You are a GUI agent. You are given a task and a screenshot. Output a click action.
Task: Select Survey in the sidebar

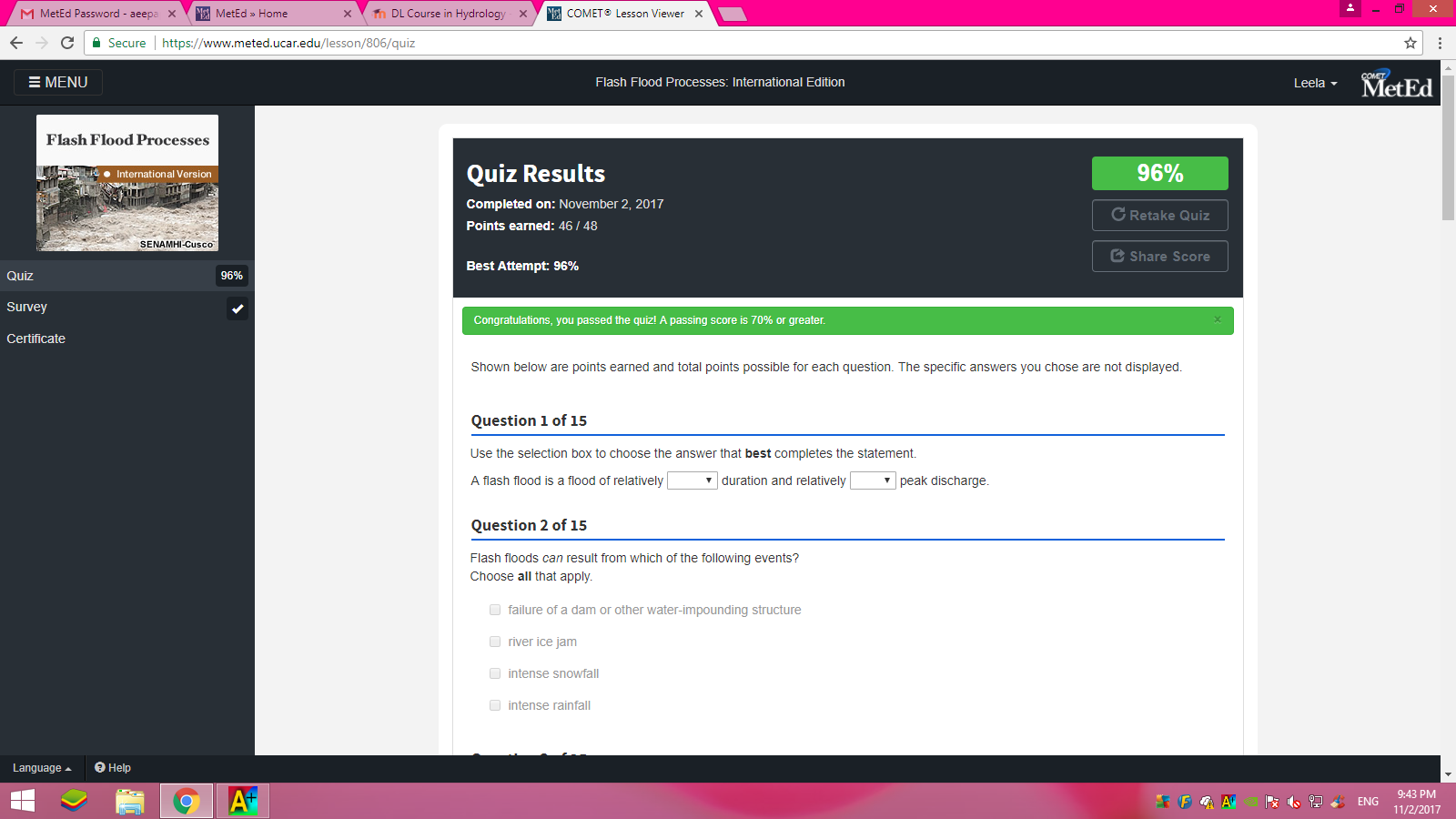tap(127, 308)
